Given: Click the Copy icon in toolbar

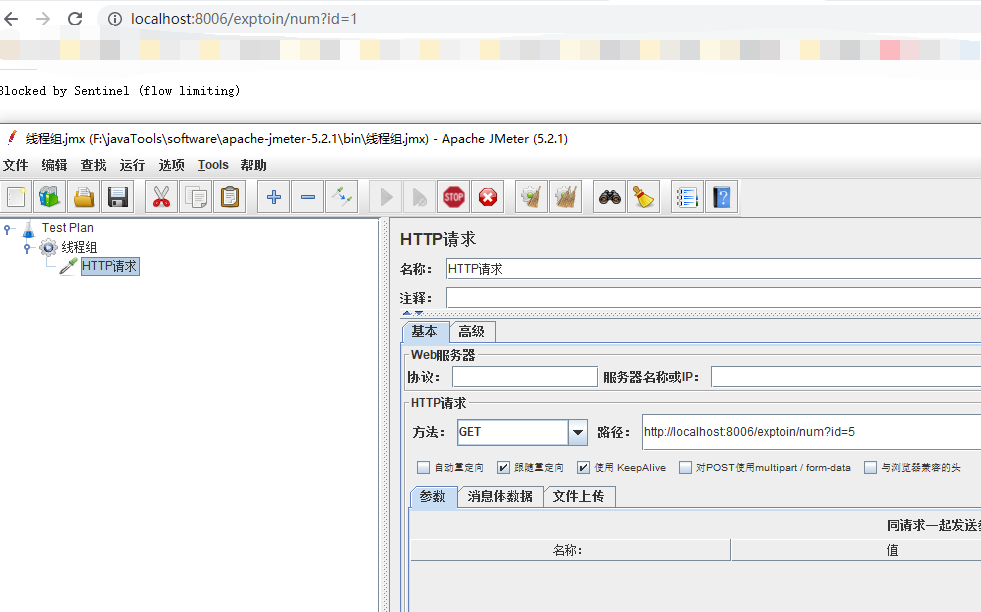Looking at the screenshot, I should tap(196, 197).
